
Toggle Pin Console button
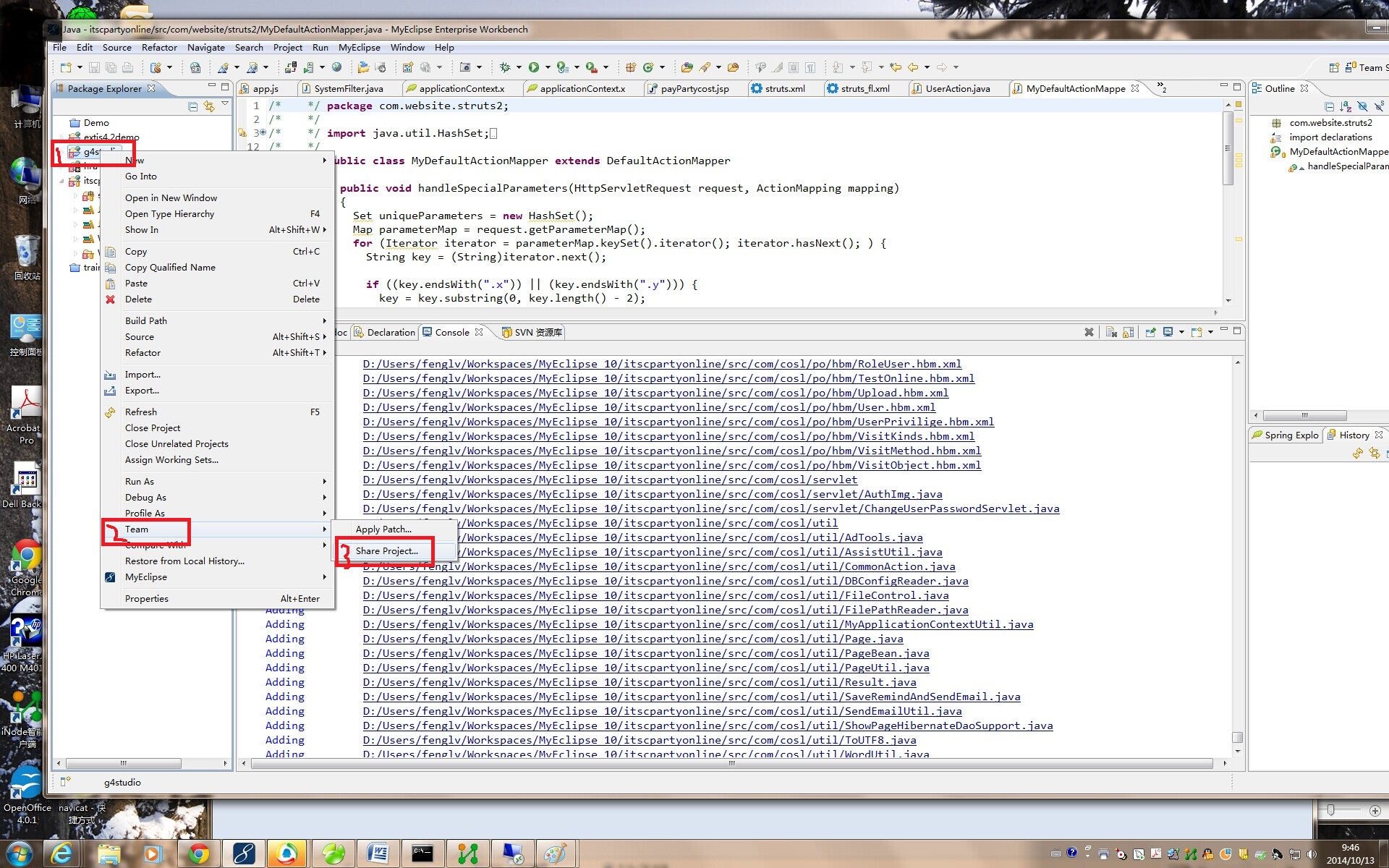pos(1150,332)
